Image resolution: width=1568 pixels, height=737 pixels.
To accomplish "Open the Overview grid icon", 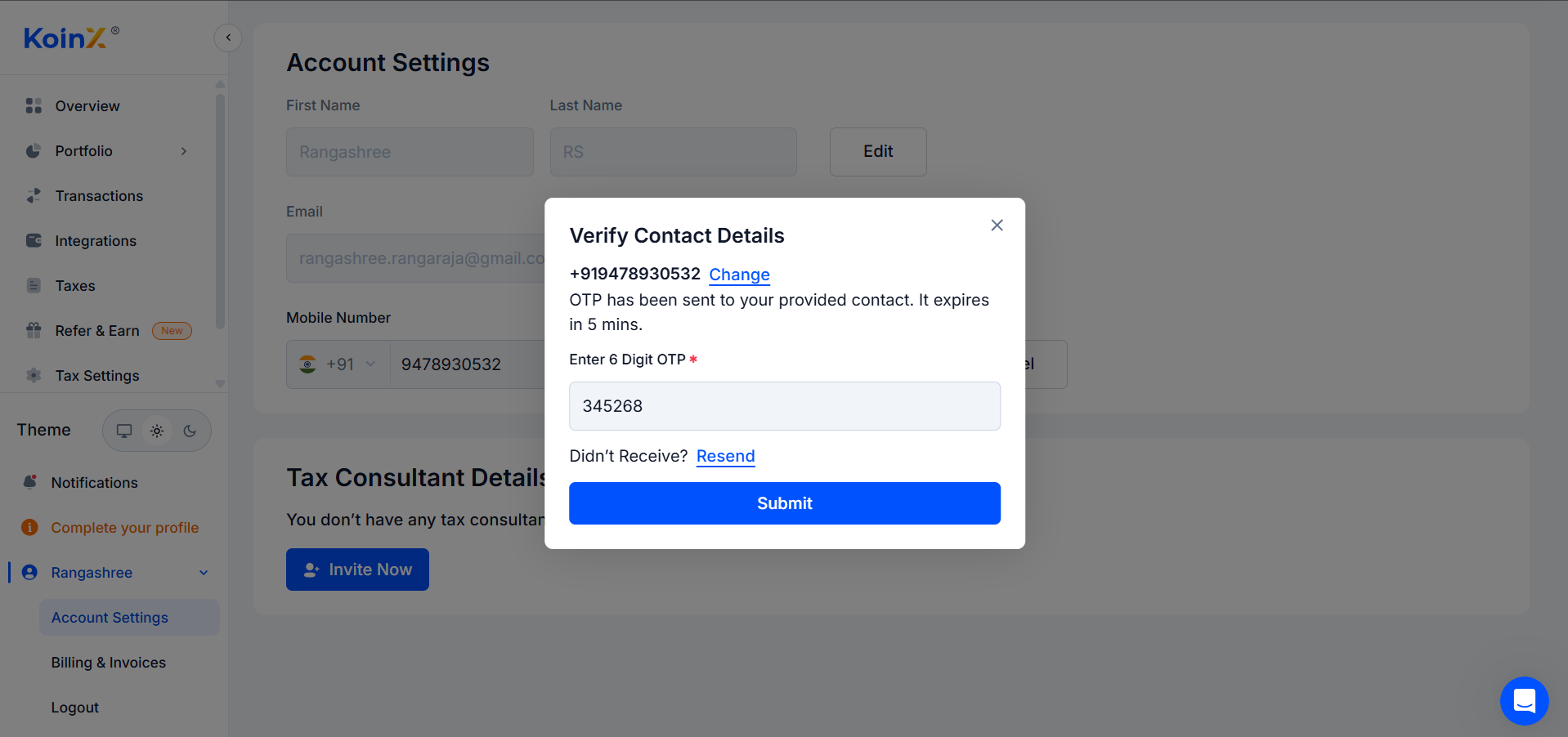I will click(x=34, y=106).
